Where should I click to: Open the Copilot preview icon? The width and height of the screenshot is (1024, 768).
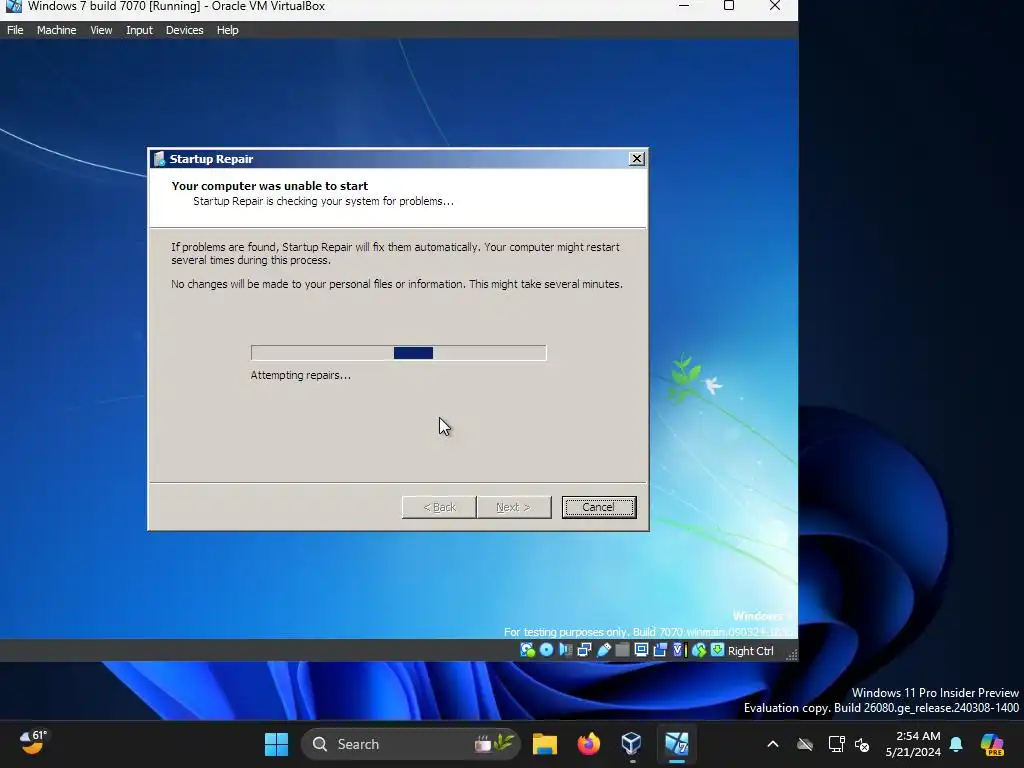(x=992, y=744)
